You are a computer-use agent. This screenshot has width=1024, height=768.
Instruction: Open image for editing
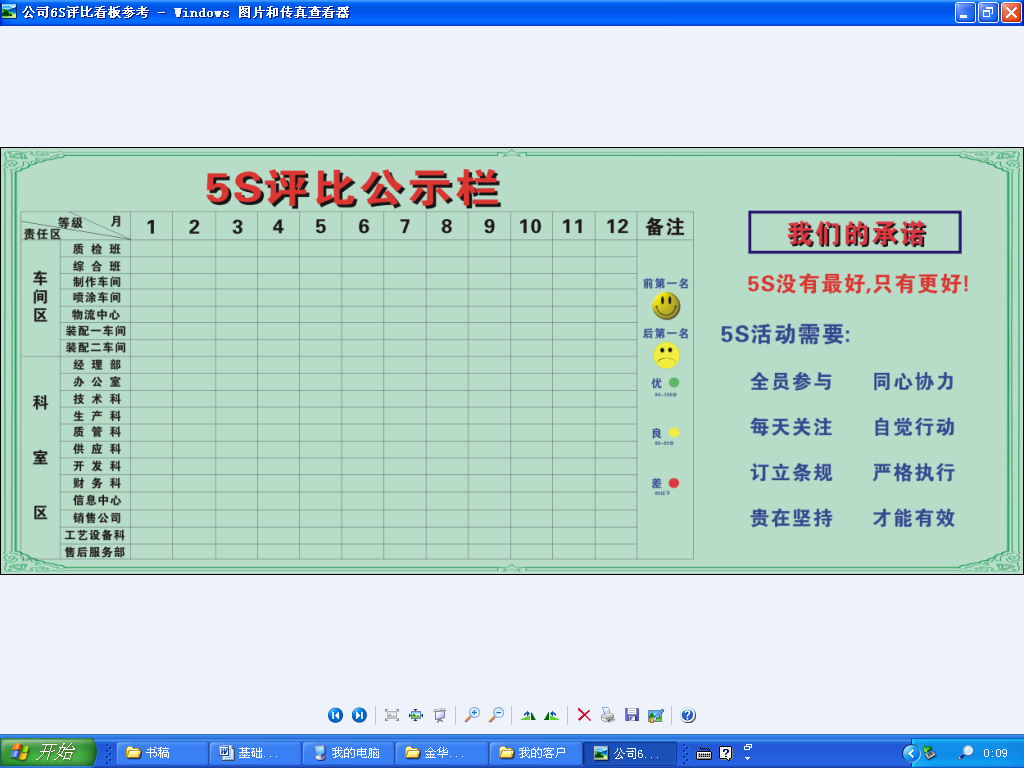[x=655, y=715]
